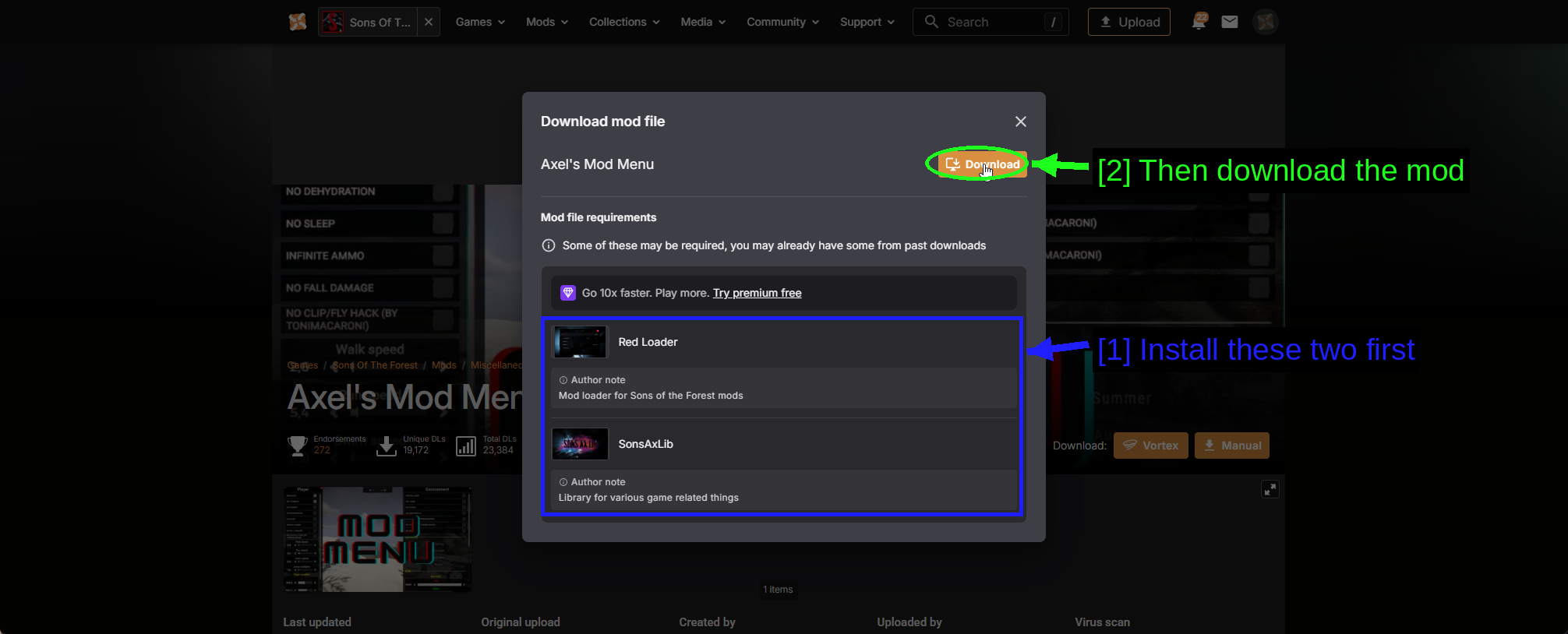Screen dimensions: 1568x634
Task: Click the Last updated label
Action: click(317, 622)
